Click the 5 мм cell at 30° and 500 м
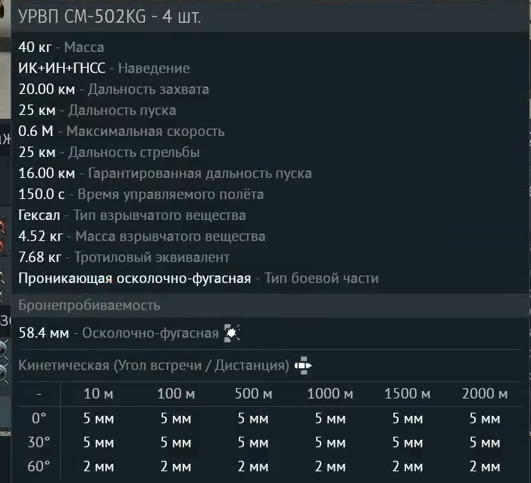The width and height of the screenshot is (531, 483). click(x=253, y=442)
